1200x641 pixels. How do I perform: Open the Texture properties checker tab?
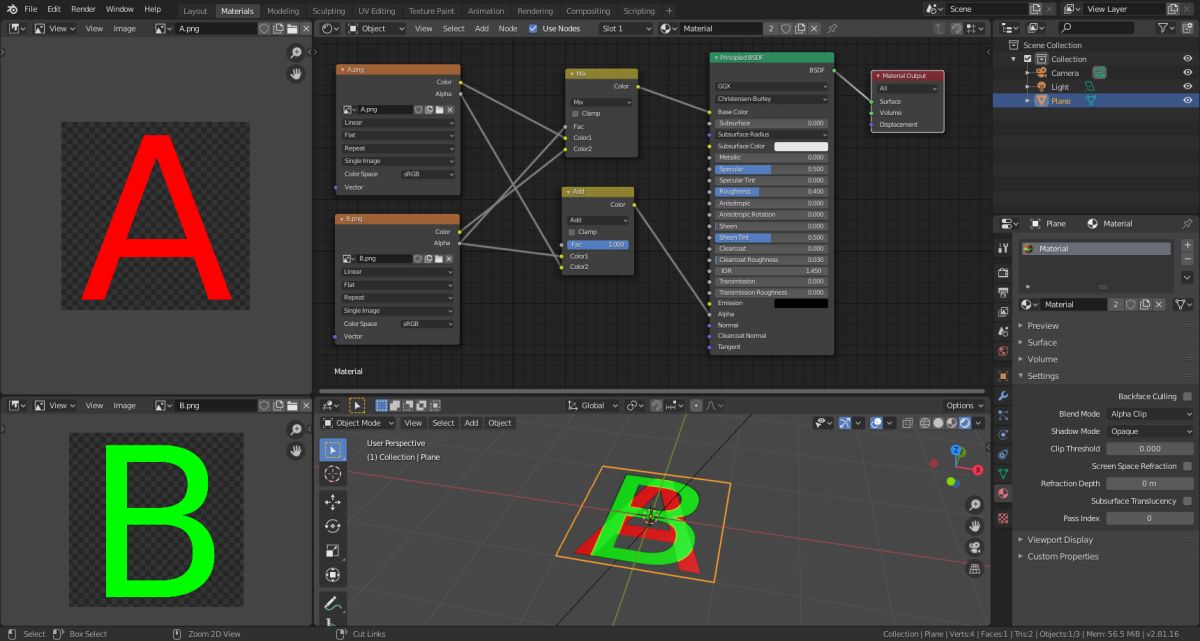[1003, 518]
